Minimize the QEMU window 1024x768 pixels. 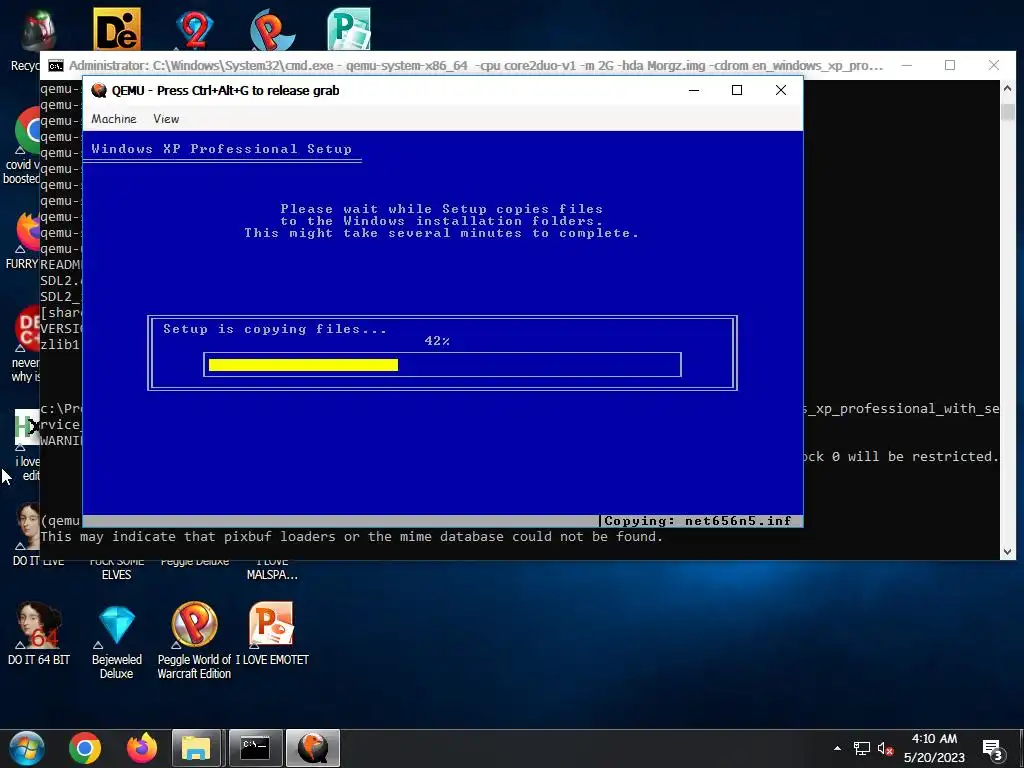pyautogui.click(x=694, y=90)
